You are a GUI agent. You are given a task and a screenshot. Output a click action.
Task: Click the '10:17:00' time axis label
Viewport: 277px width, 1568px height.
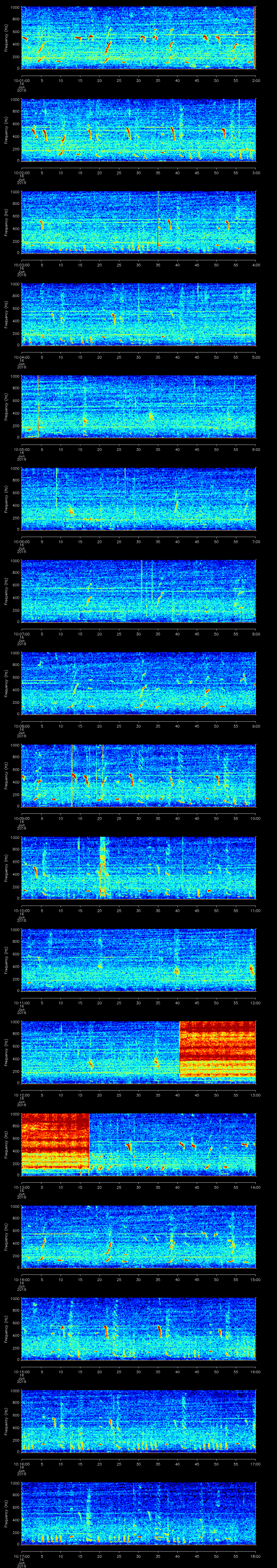click(x=21, y=1556)
